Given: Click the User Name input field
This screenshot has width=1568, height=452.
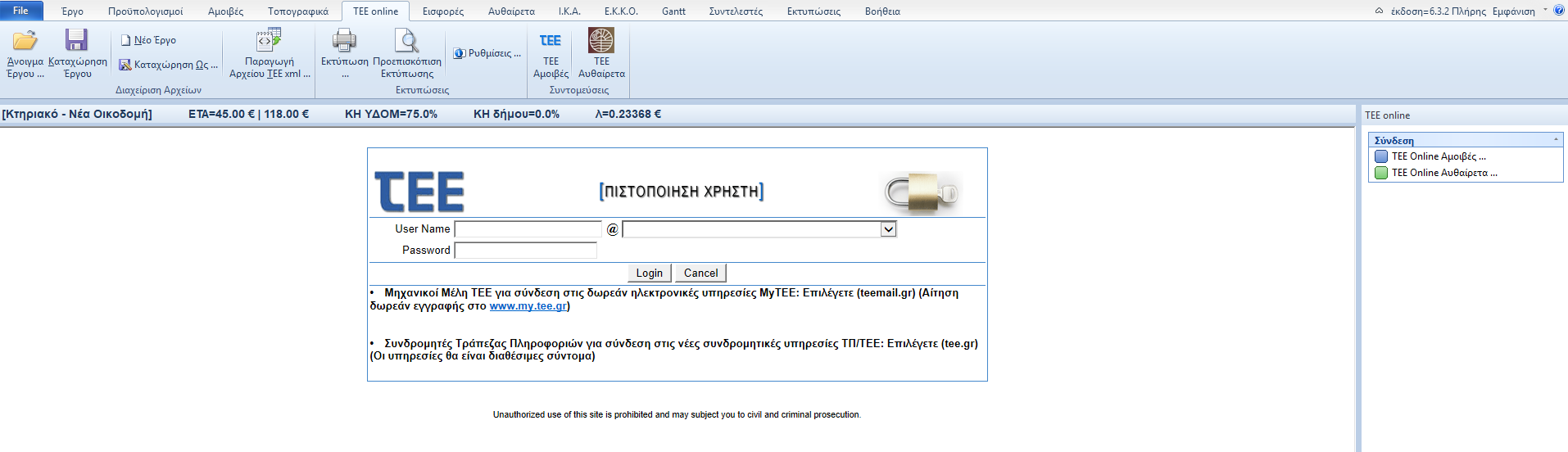Looking at the screenshot, I should (528, 229).
